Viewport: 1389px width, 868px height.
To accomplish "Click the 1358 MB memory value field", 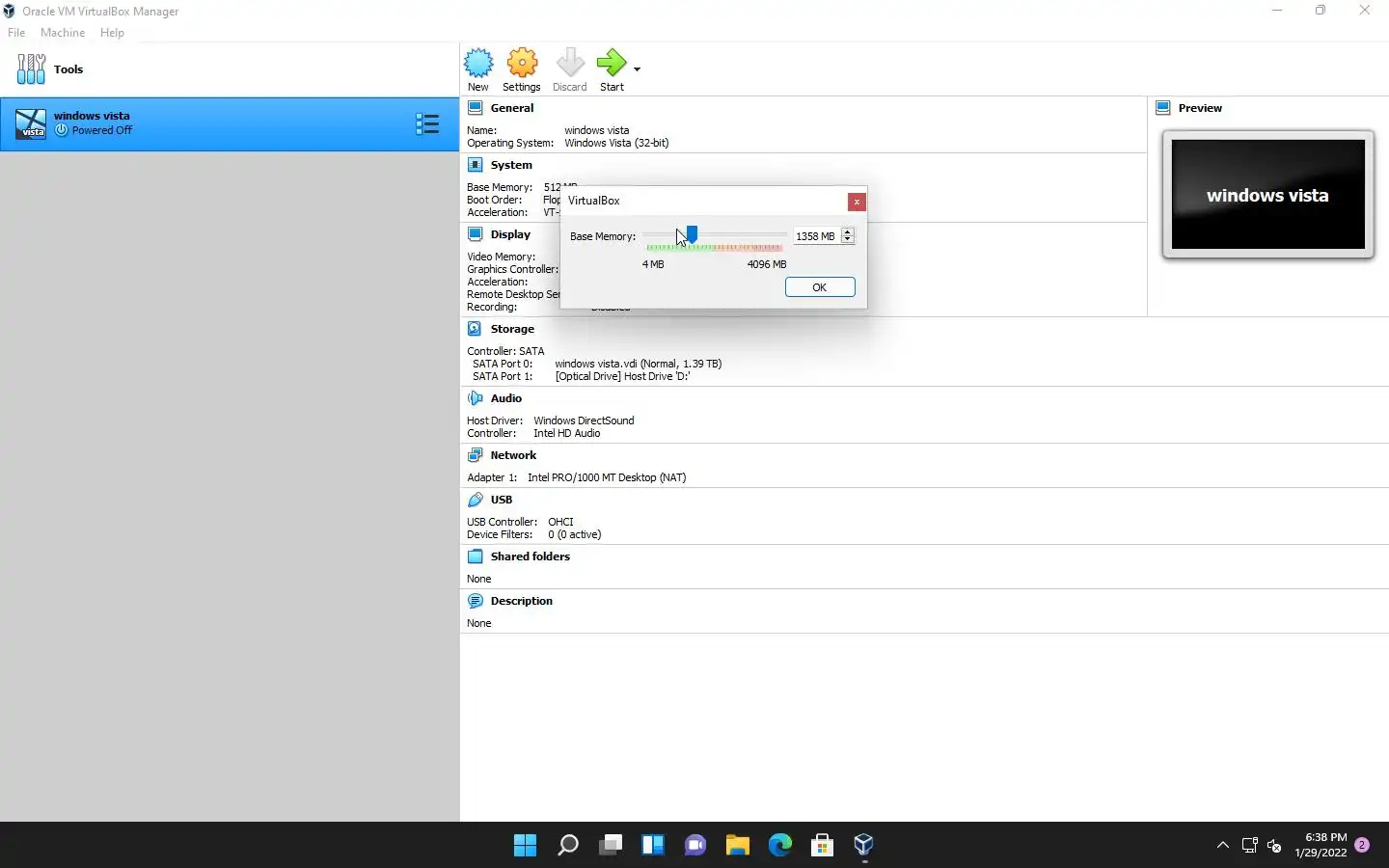I will point(816,236).
